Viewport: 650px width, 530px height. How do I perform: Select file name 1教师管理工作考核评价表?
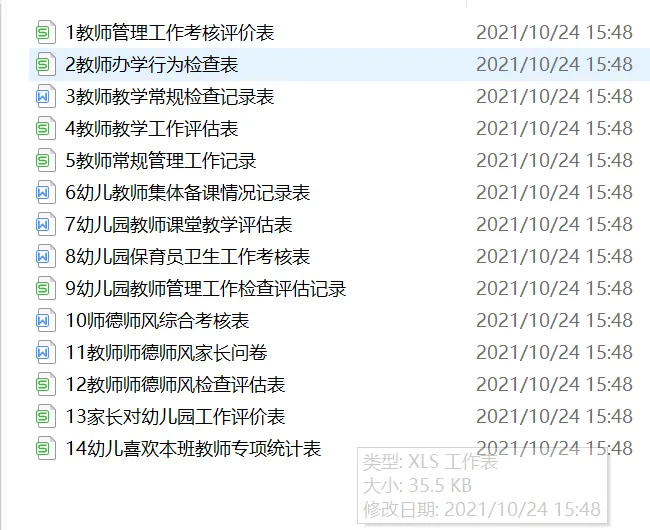[x=170, y=32]
